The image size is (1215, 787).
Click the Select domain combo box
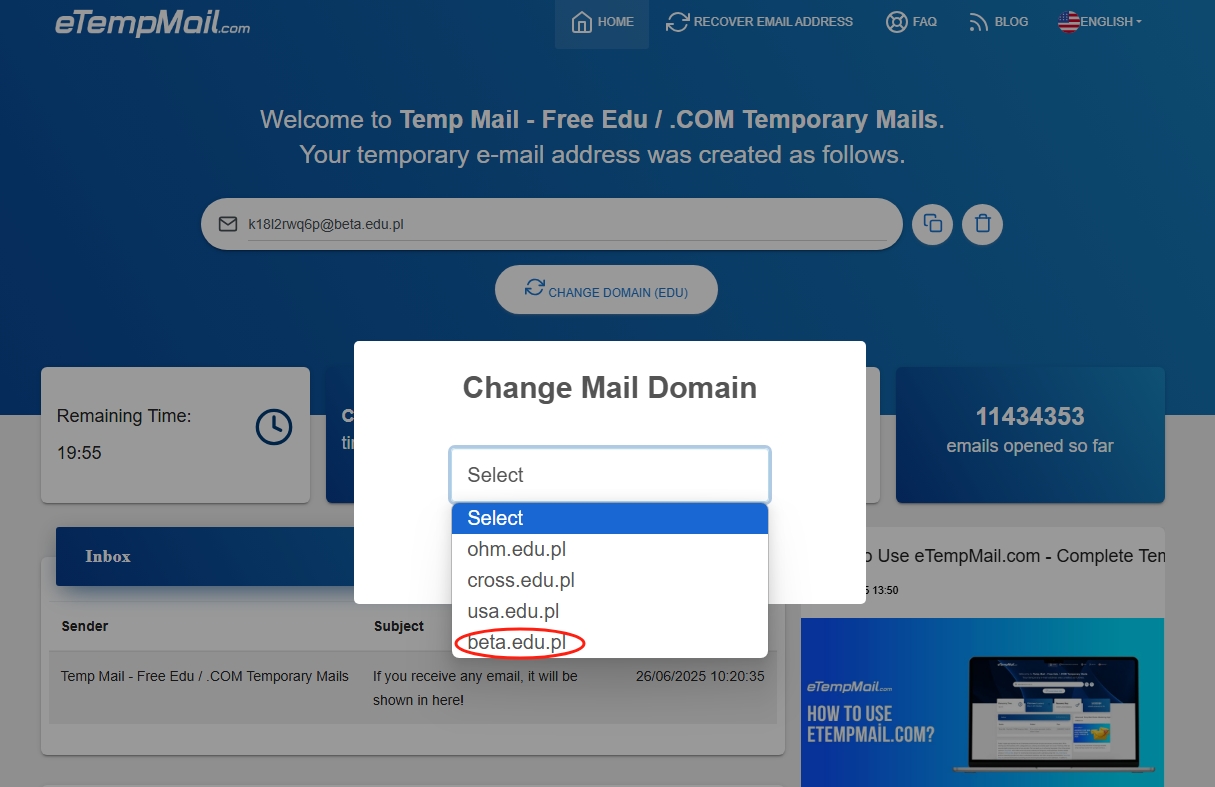609,475
